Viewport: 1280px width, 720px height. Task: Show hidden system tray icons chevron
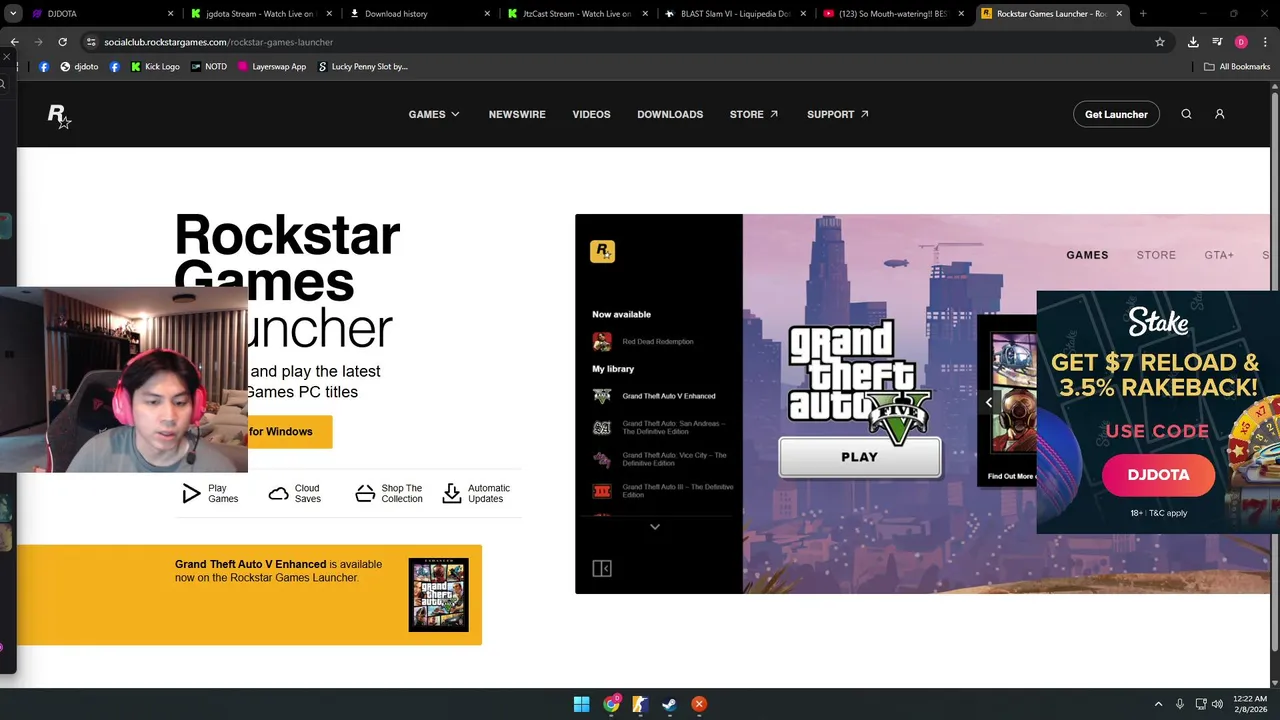(x=1158, y=704)
